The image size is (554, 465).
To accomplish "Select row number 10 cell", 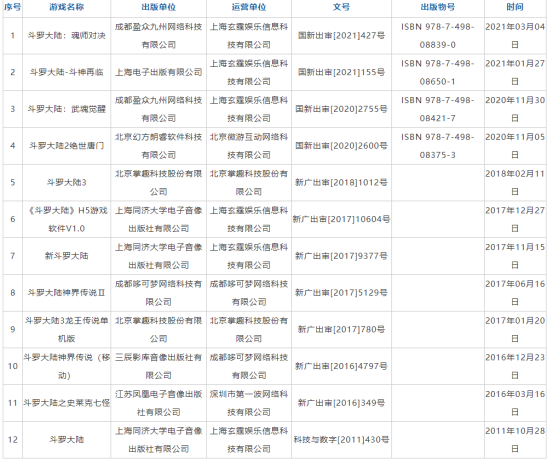I will [x=13, y=366].
